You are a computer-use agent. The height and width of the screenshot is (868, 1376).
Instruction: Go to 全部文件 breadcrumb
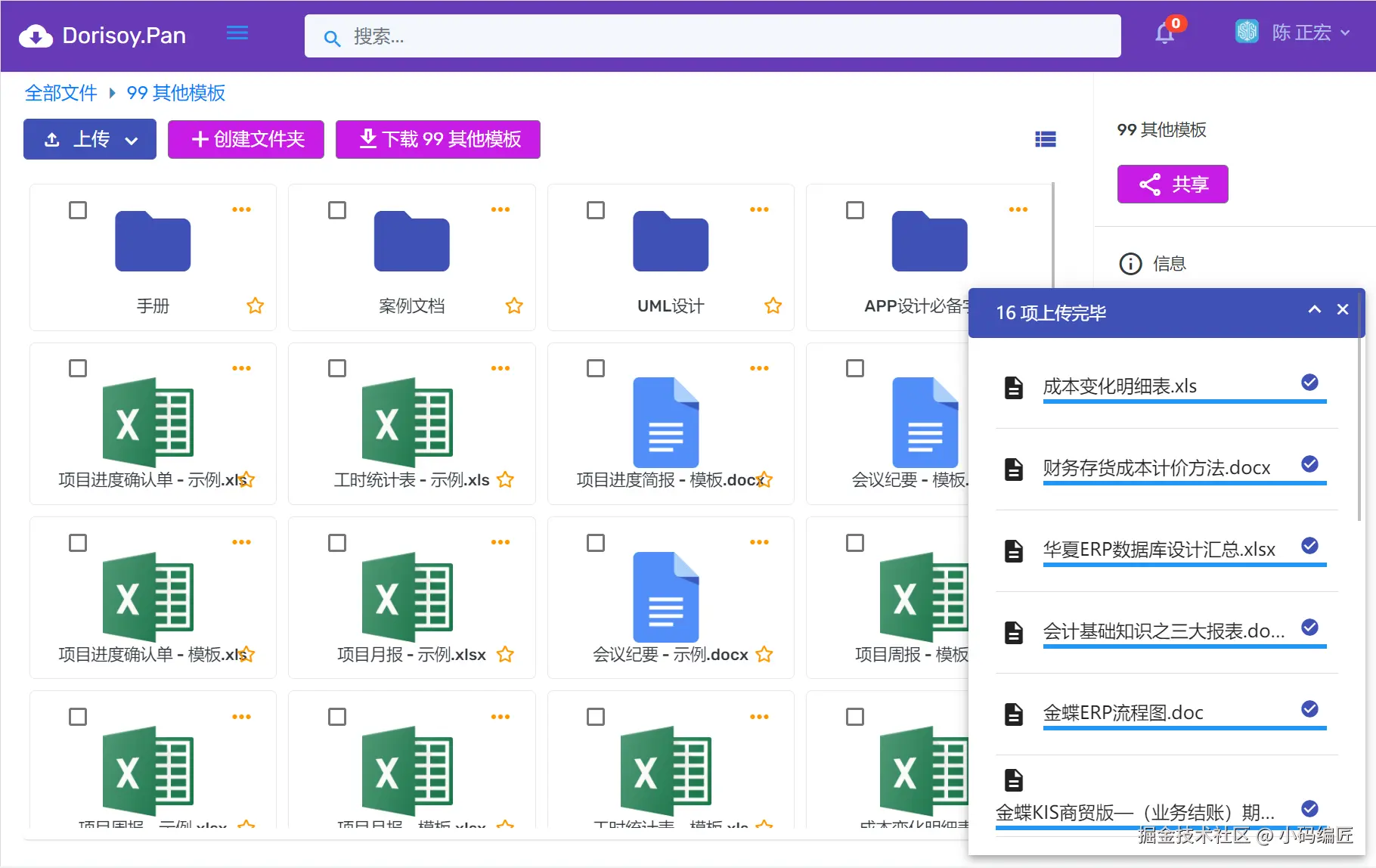point(61,93)
